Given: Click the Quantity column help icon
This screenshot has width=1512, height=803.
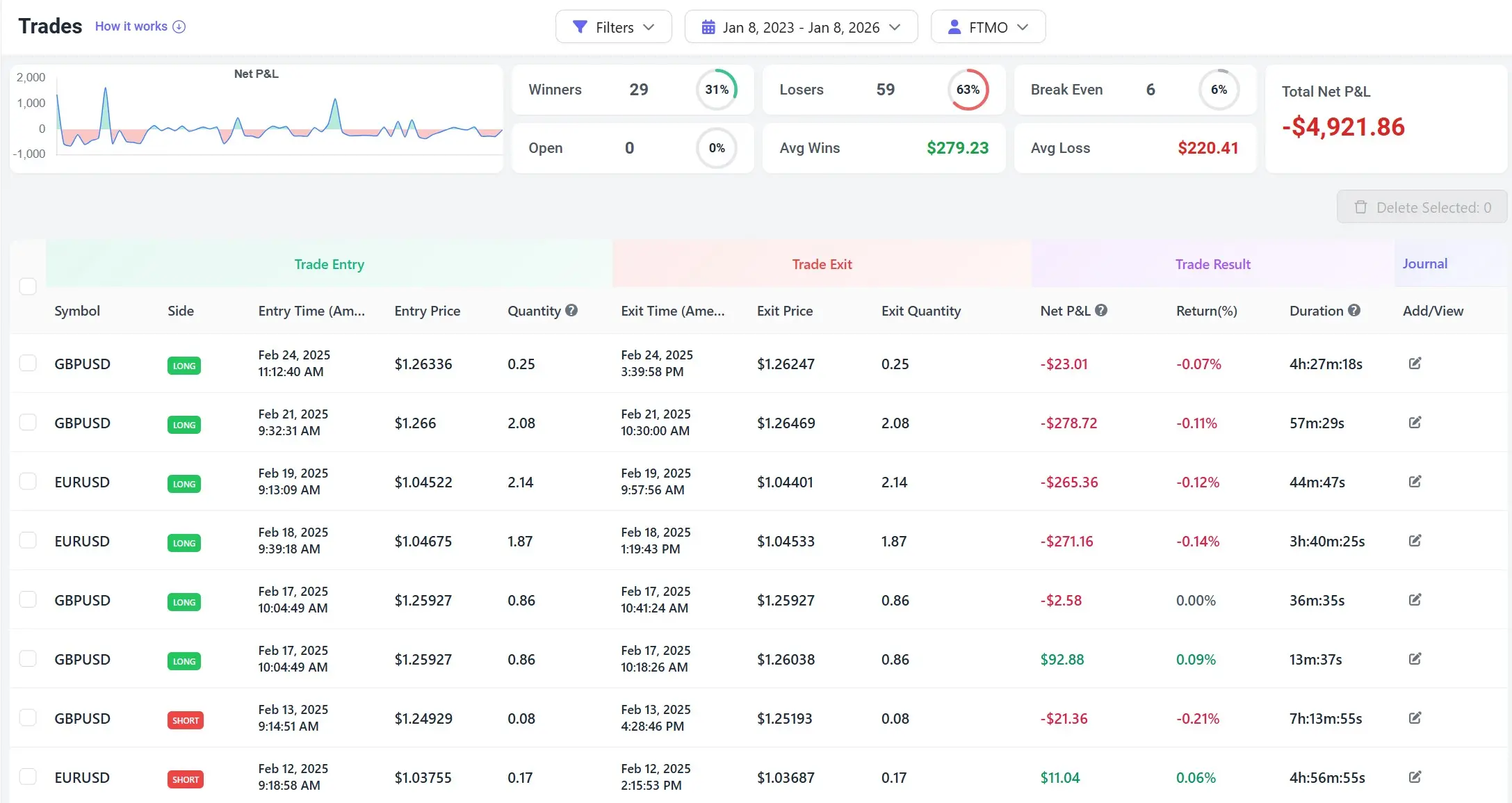Looking at the screenshot, I should point(571,311).
